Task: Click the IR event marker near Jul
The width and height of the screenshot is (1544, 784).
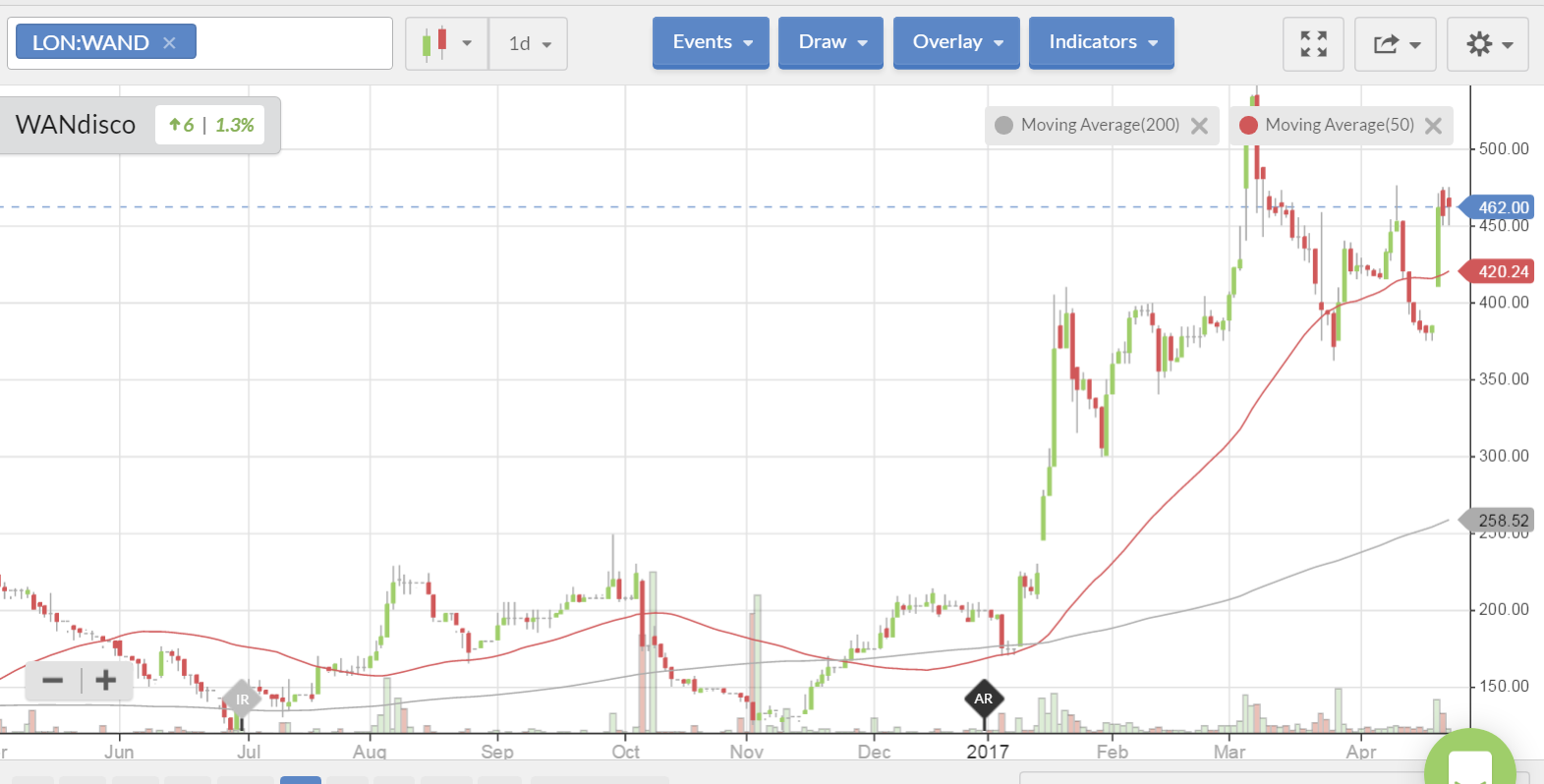Action: 242,700
